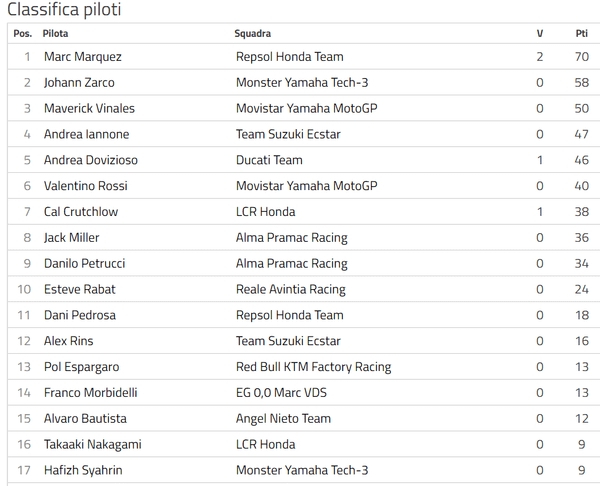Select the Marc Marquez row
The image size is (600, 486).
(304, 57)
